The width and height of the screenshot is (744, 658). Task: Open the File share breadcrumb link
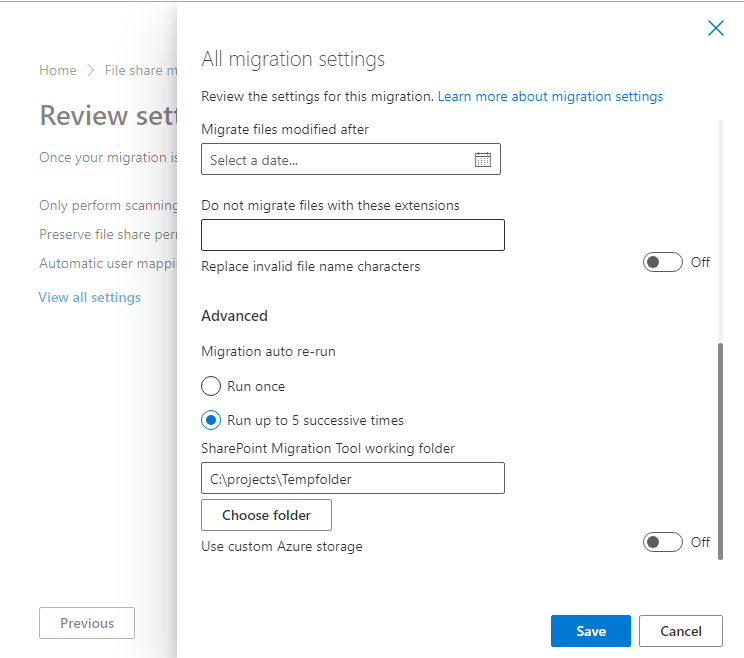tap(141, 70)
